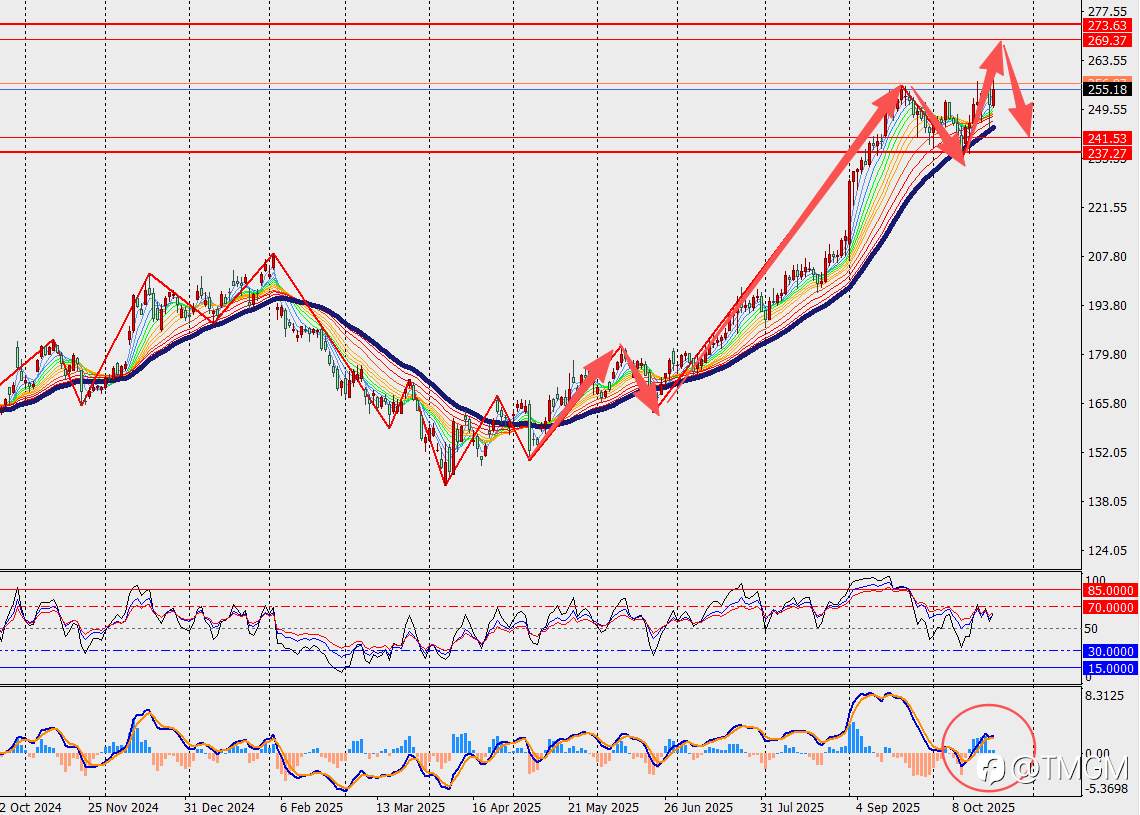
Task: Click the 16 Apr 2025 date label
Action: [x=507, y=808]
